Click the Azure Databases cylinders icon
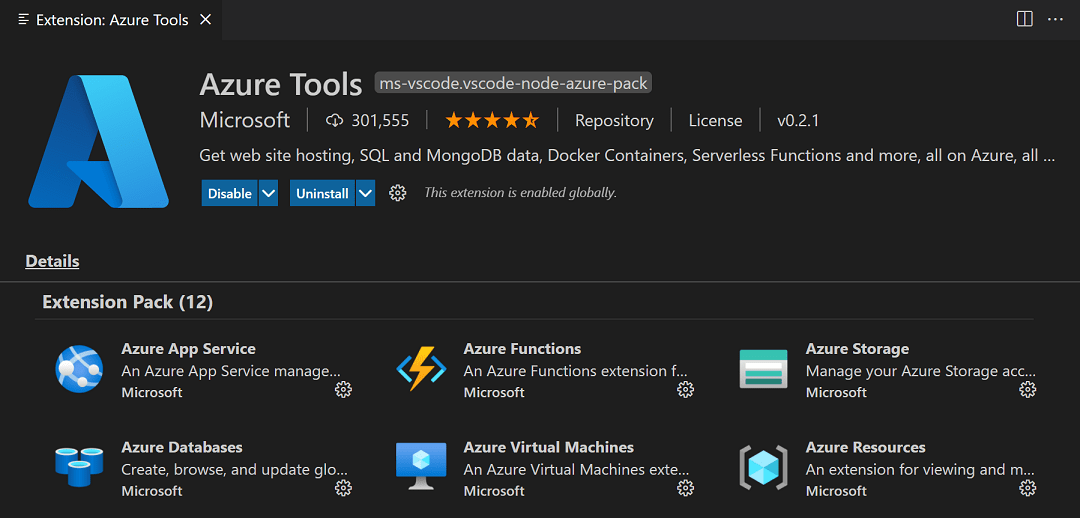This screenshot has width=1080, height=518. 79,467
